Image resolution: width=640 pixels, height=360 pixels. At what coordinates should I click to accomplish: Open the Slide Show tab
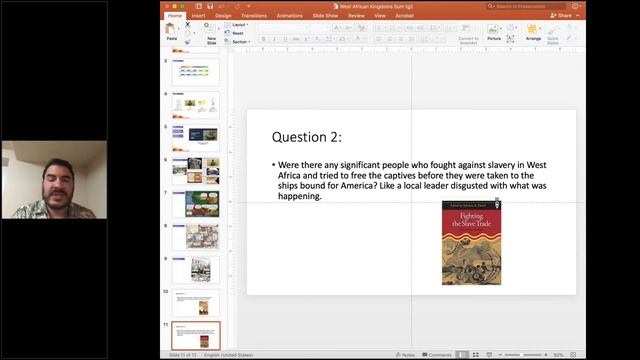point(325,16)
